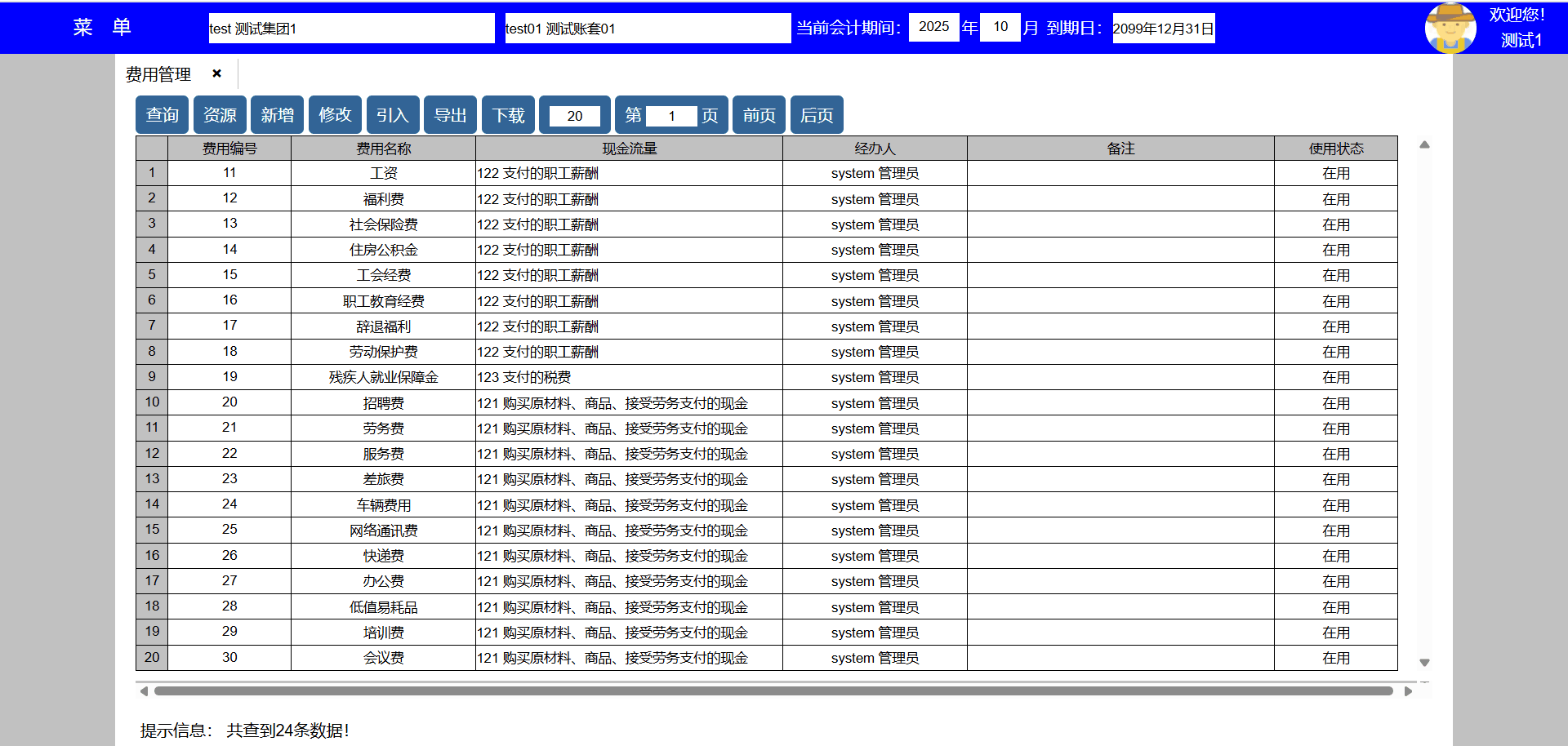
Task: Click the scroll down arrow of table
Action: coord(1424,663)
